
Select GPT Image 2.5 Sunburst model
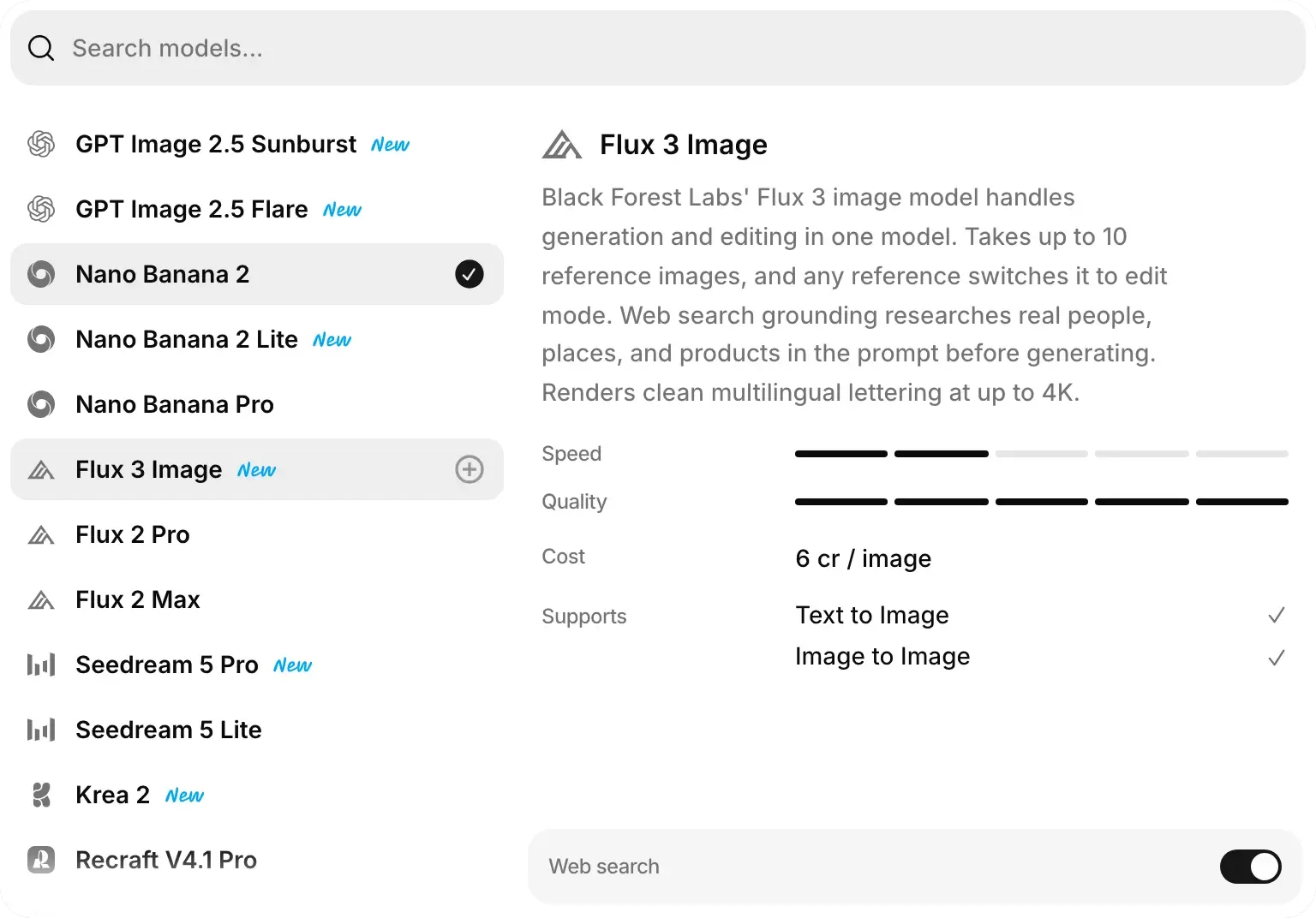(x=257, y=144)
